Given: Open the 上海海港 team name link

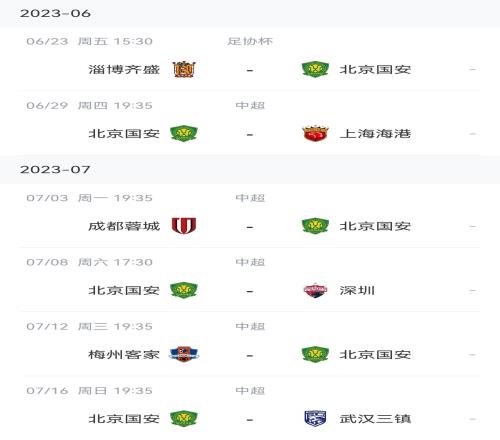Looking at the screenshot, I should click(x=375, y=133).
